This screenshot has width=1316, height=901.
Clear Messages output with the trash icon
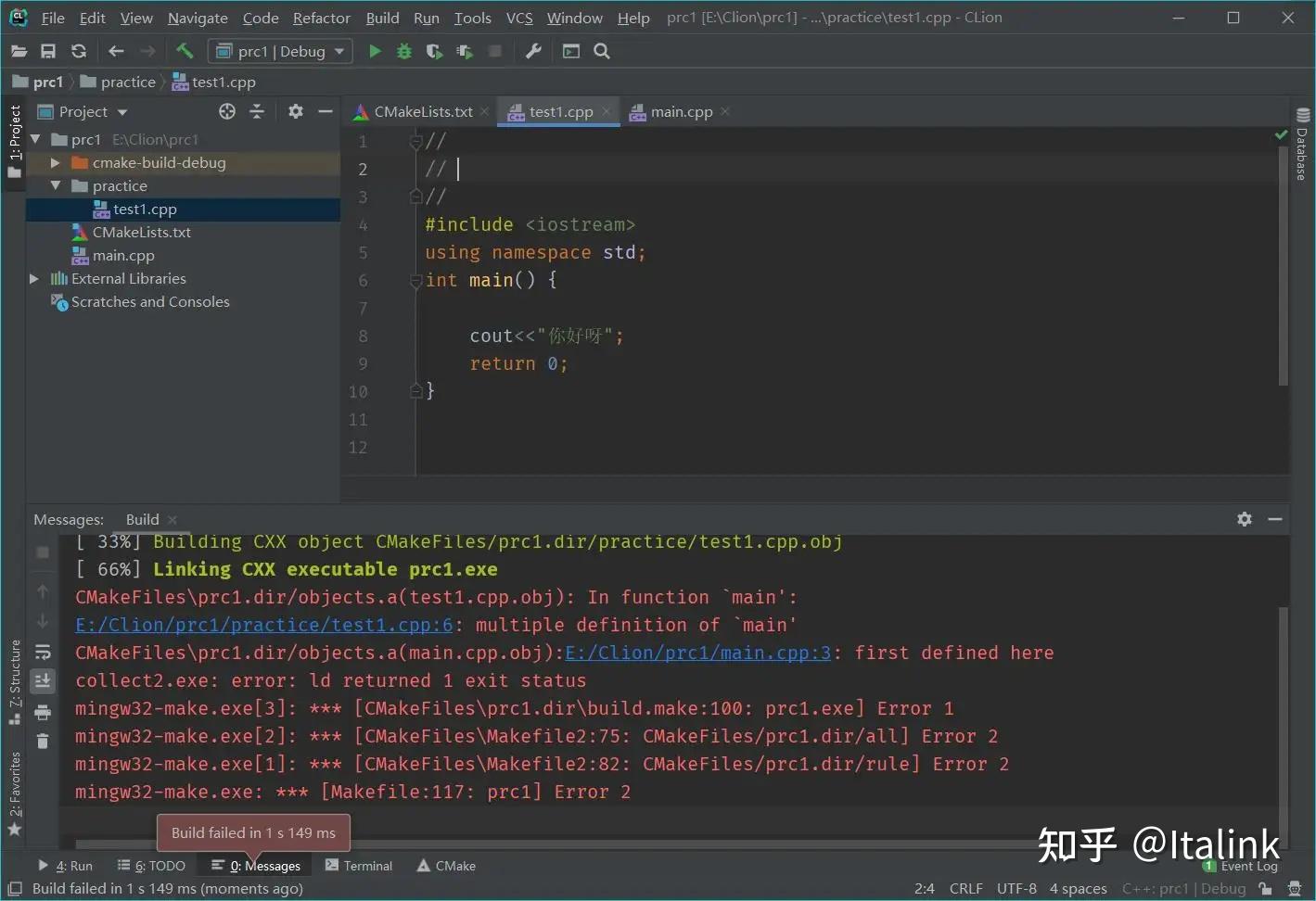click(43, 741)
